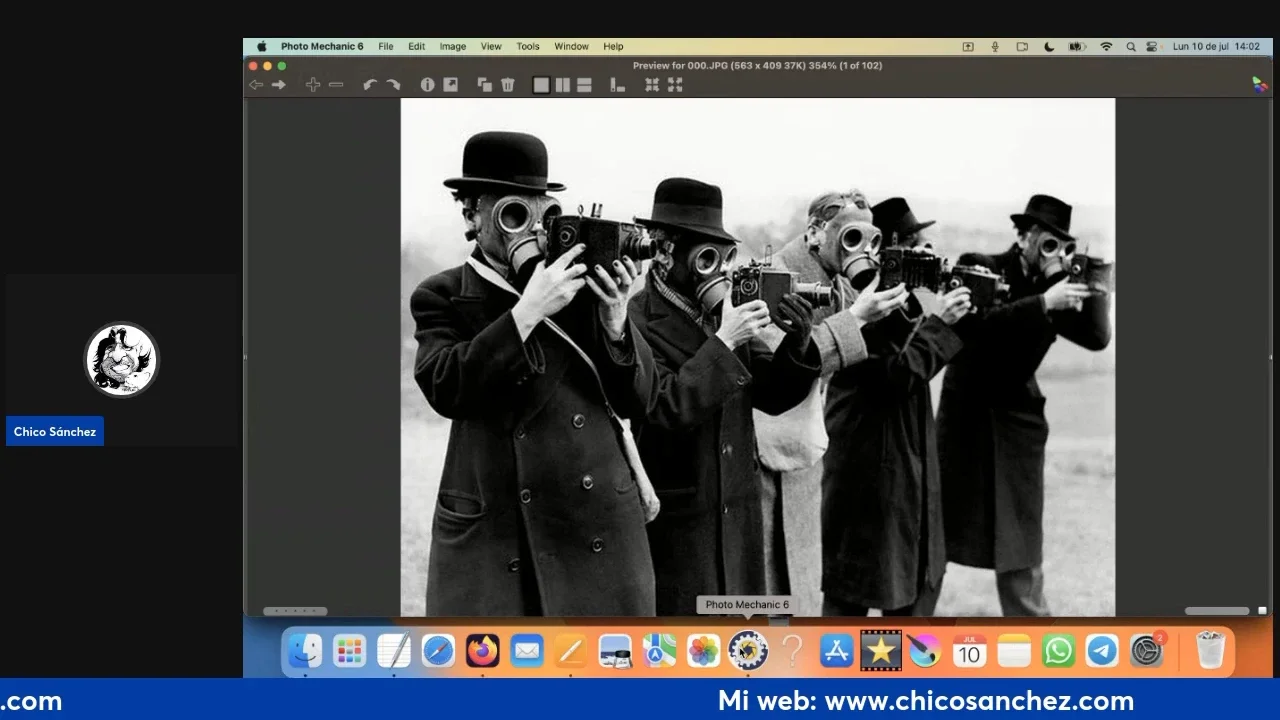Expand the View menu
The height and width of the screenshot is (720, 1280).
491,46
